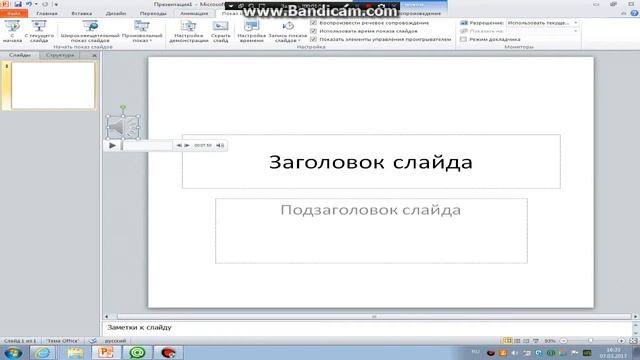Switch to Анимация ribbon tab

coord(194,13)
